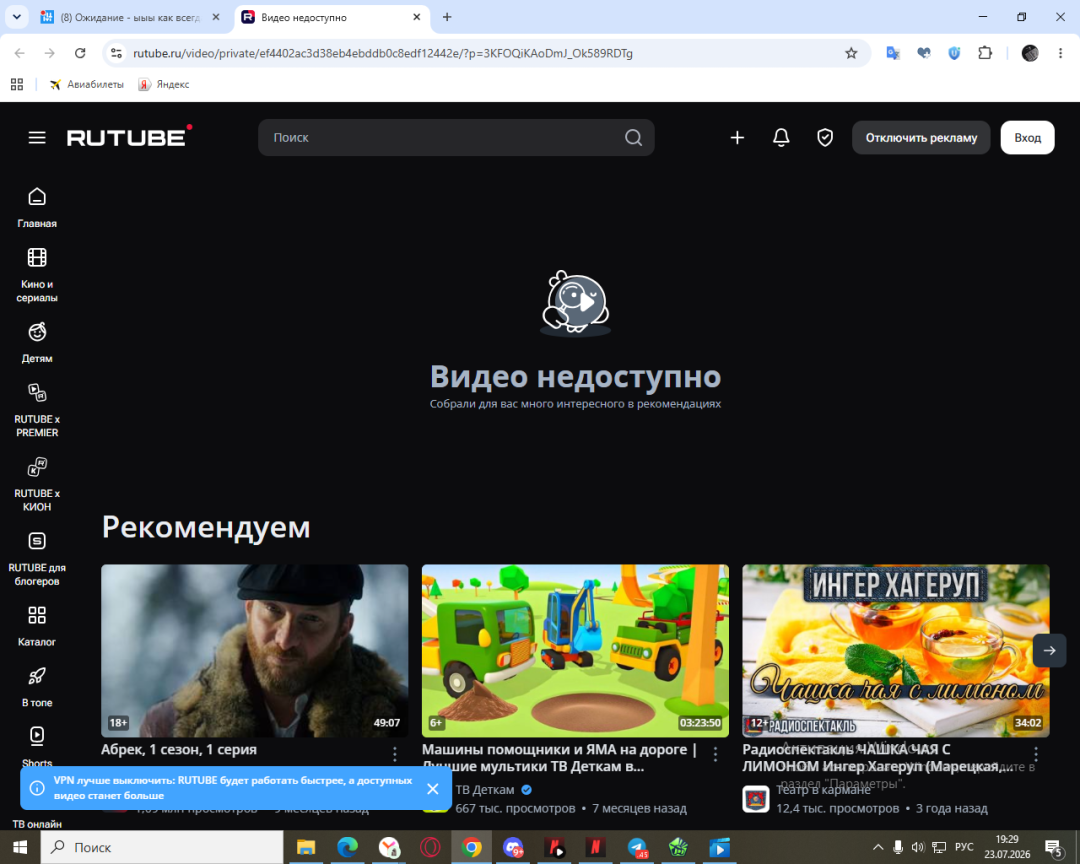Open the Extensions puzzle icon
The image size is (1080, 864).
[985, 53]
